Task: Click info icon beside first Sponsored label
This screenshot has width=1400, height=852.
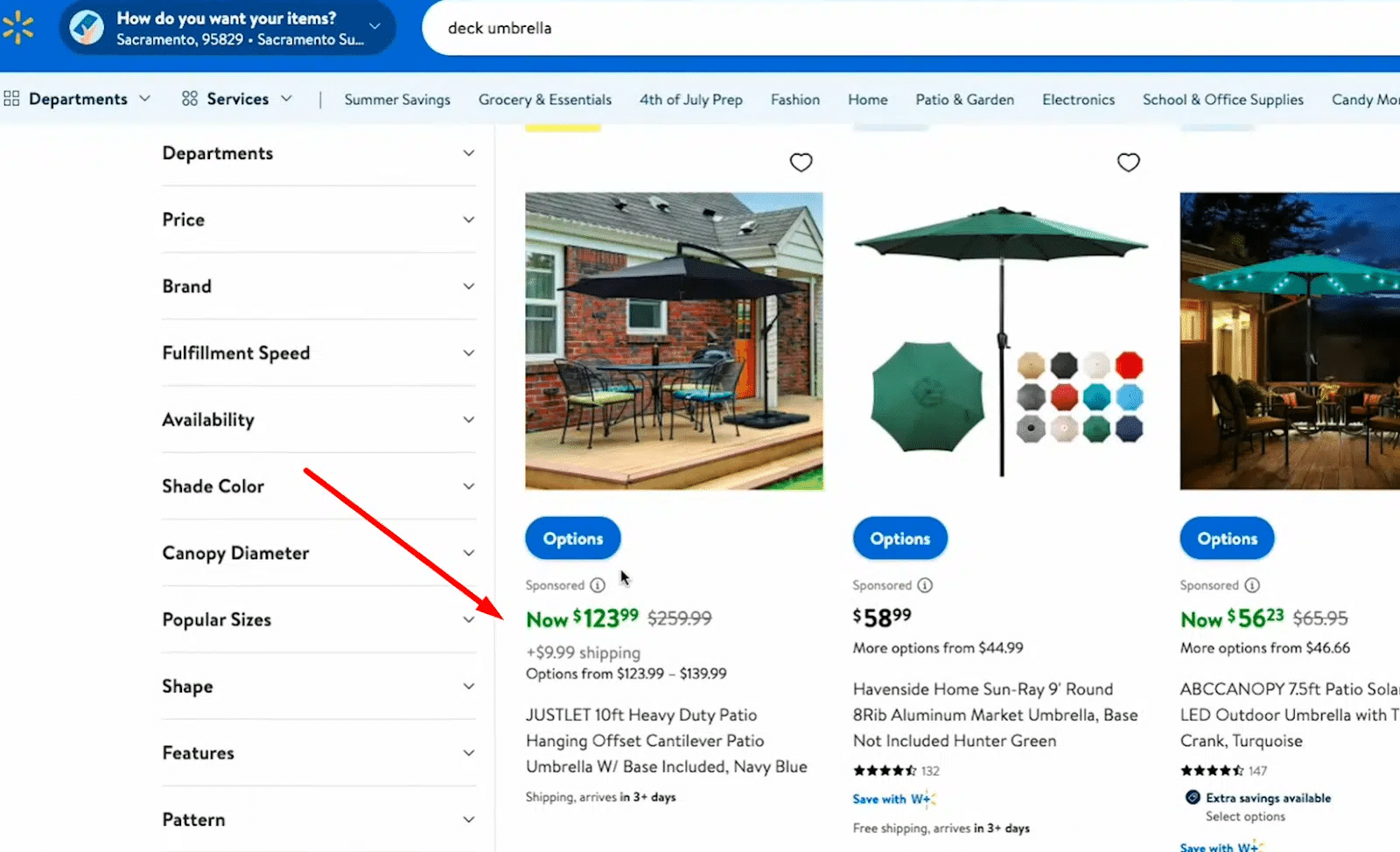Action: [x=598, y=585]
